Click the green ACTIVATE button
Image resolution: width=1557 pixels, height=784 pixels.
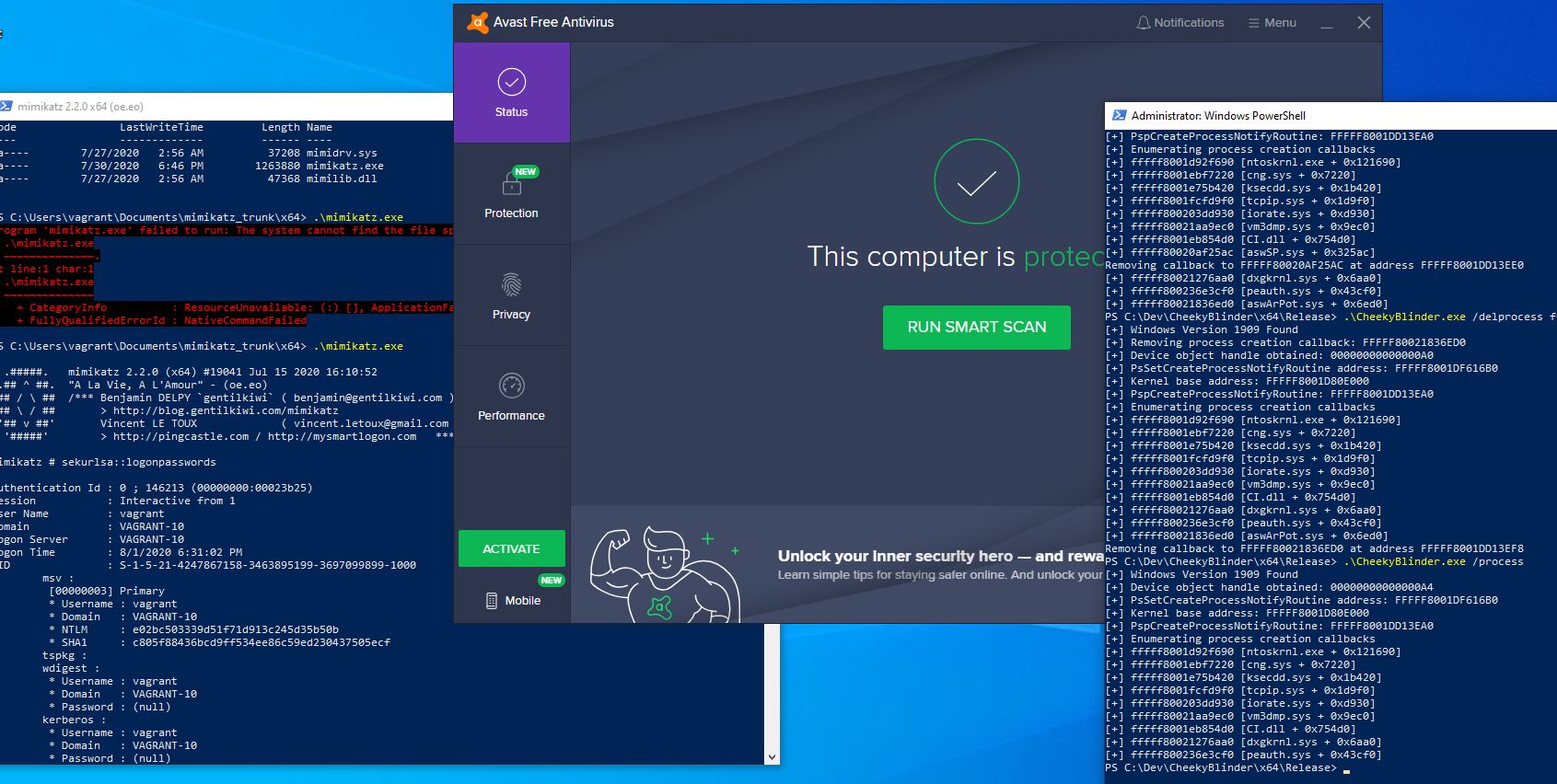[511, 548]
